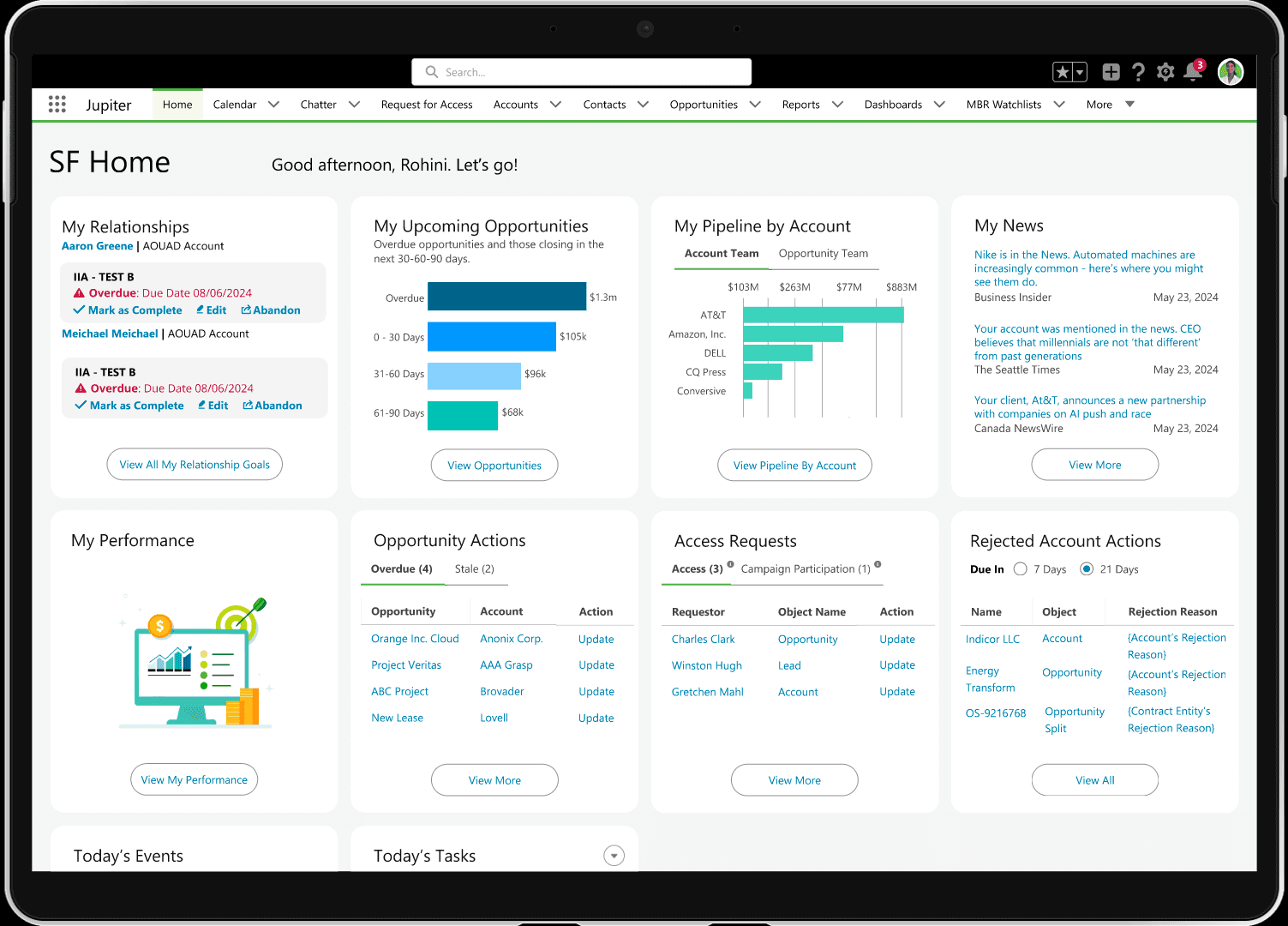Screen dimensions: 1288x926
Task: Click View More under Access Requests
Action: (794, 780)
